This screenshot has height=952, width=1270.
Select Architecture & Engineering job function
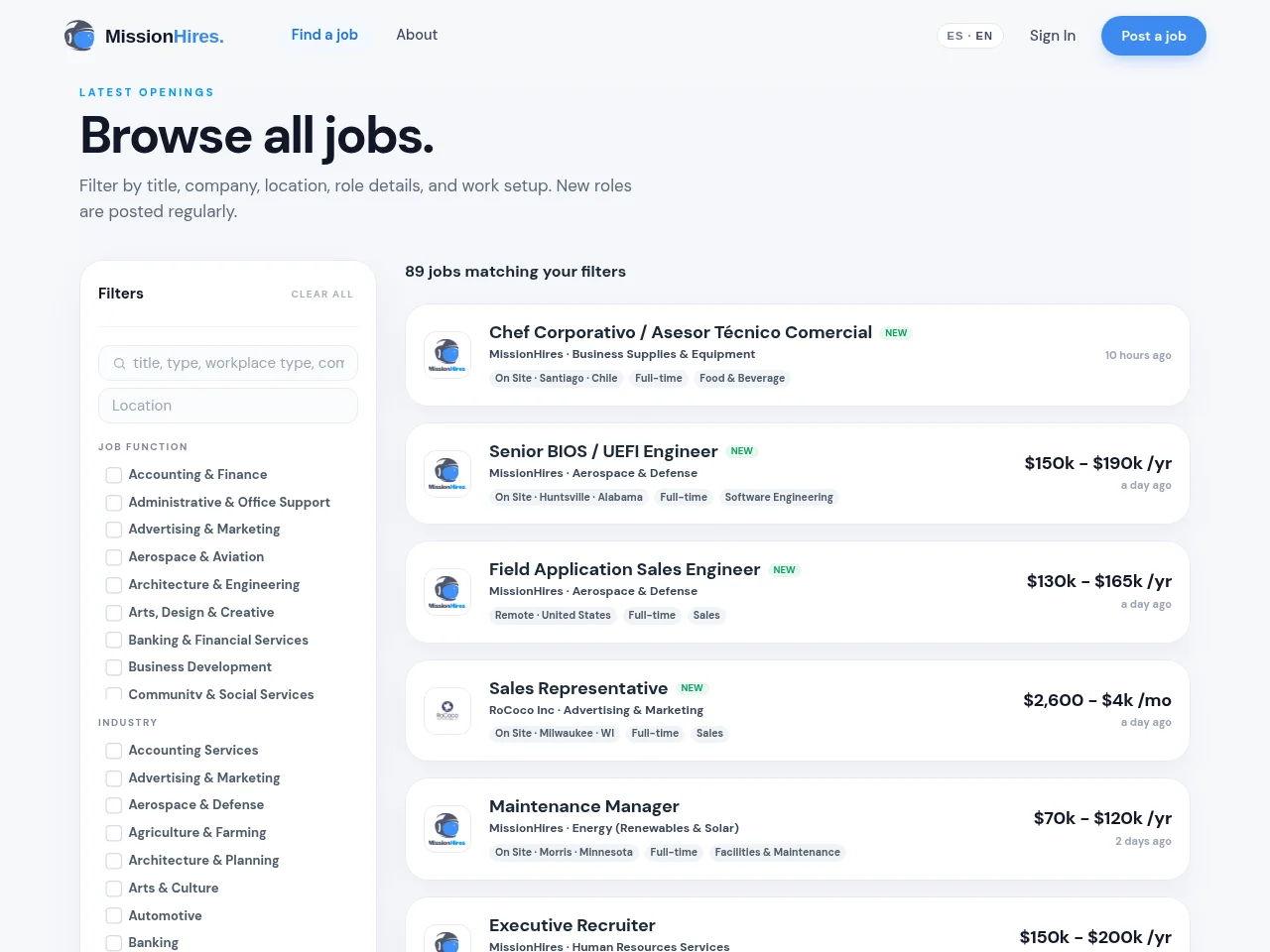[x=114, y=585]
